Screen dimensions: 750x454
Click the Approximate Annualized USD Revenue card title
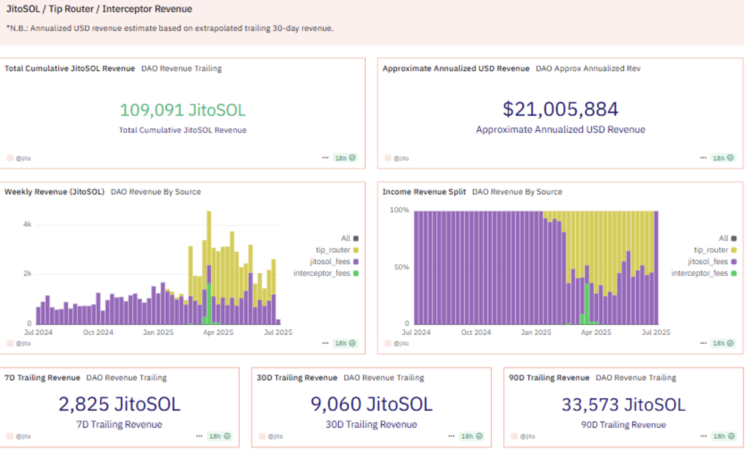456,68
